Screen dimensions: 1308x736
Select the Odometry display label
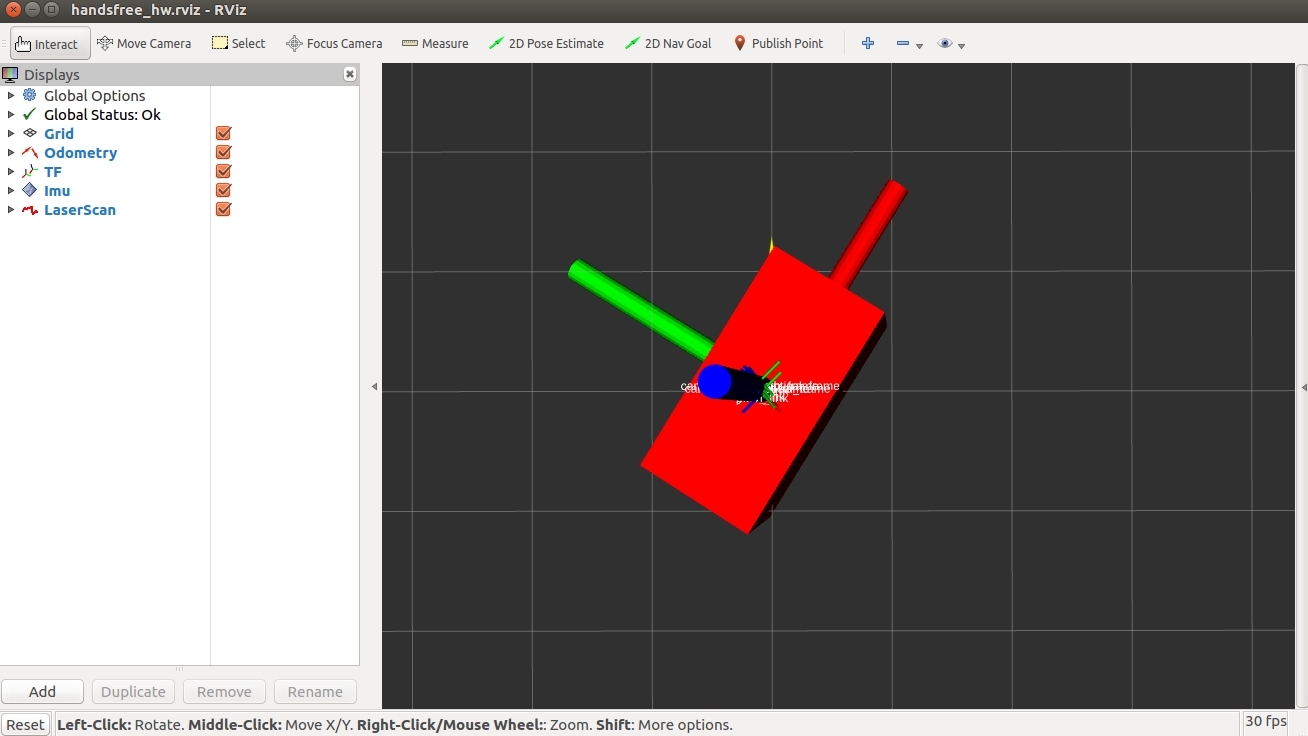click(x=80, y=152)
